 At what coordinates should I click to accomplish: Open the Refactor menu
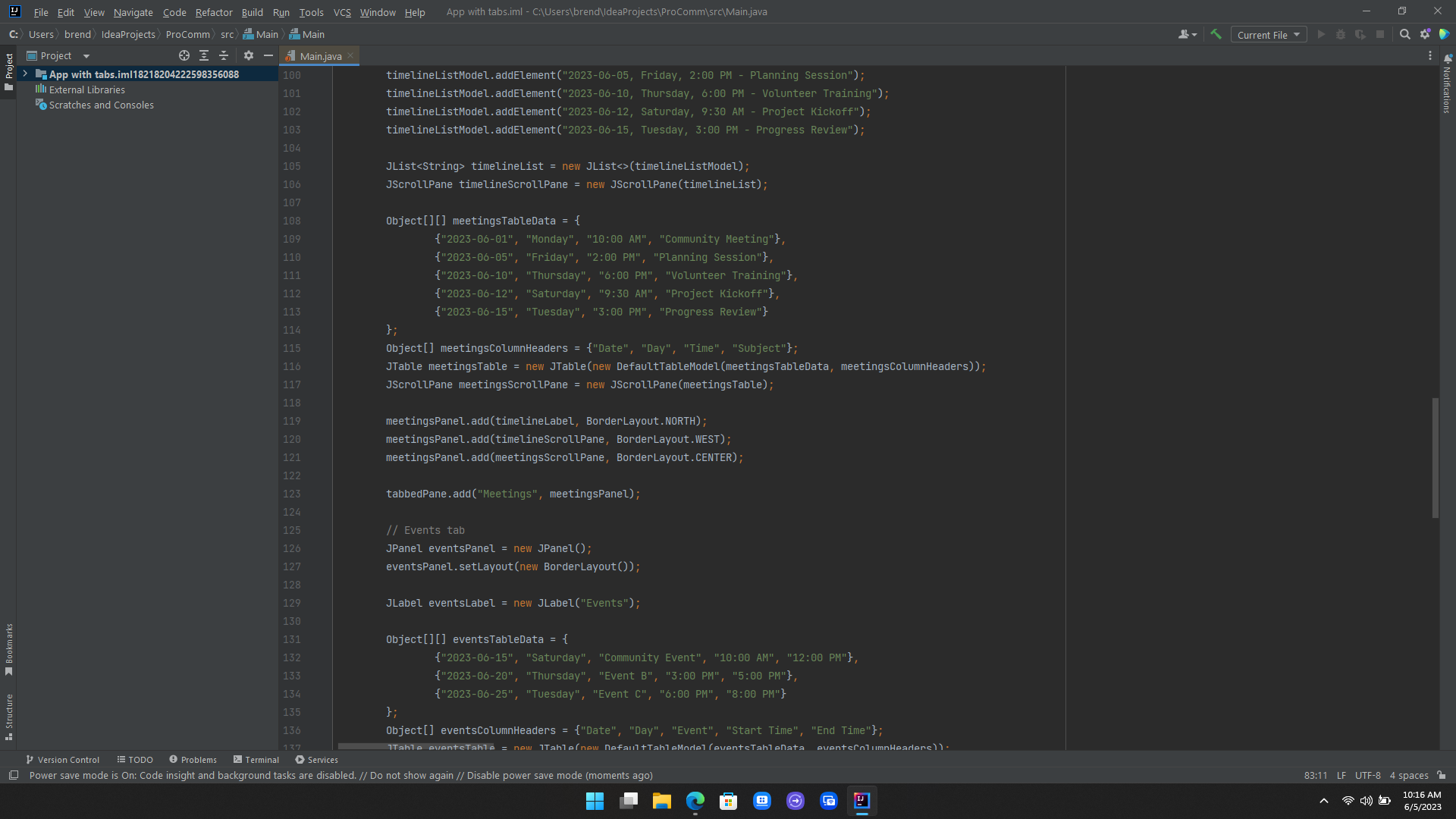213,12
